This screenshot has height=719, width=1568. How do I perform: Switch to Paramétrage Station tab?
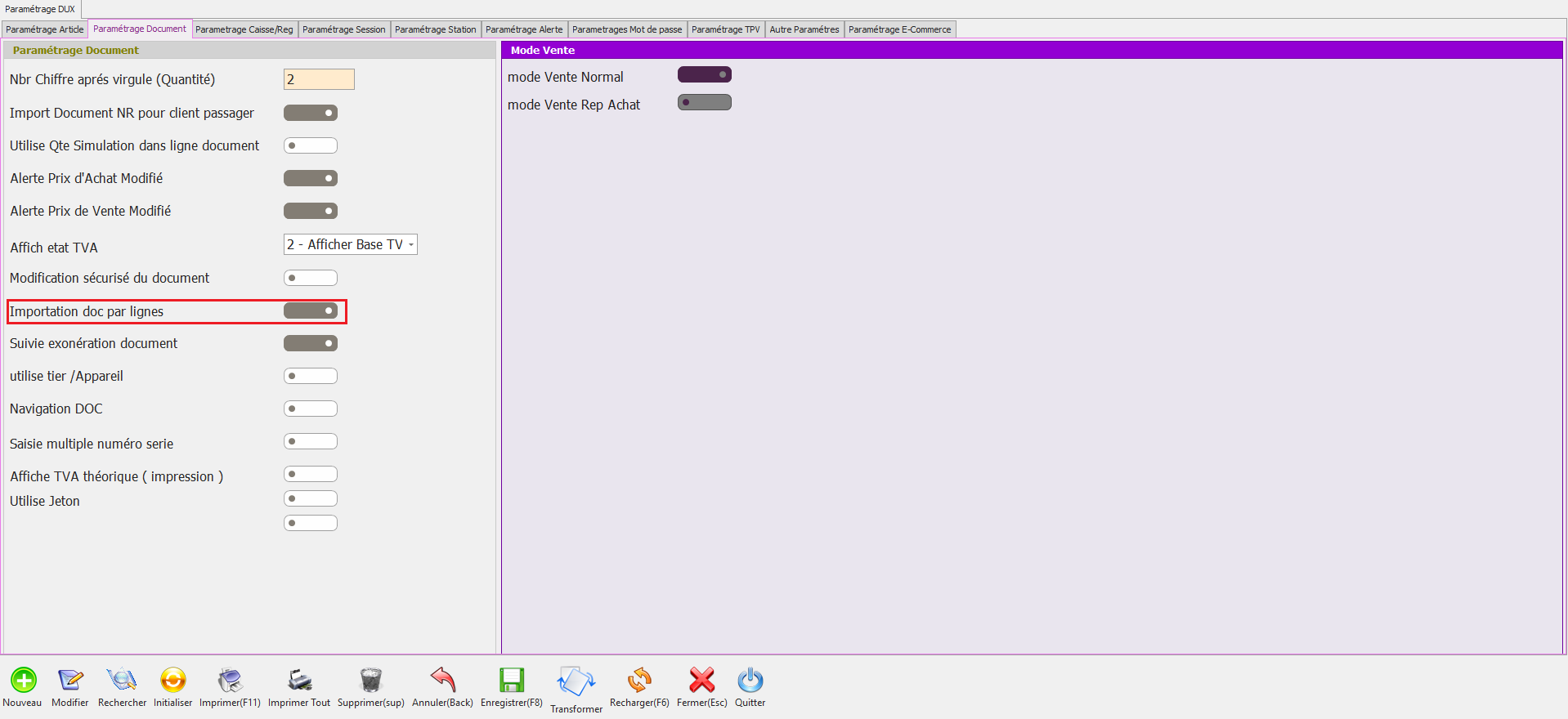click(436, 29)
